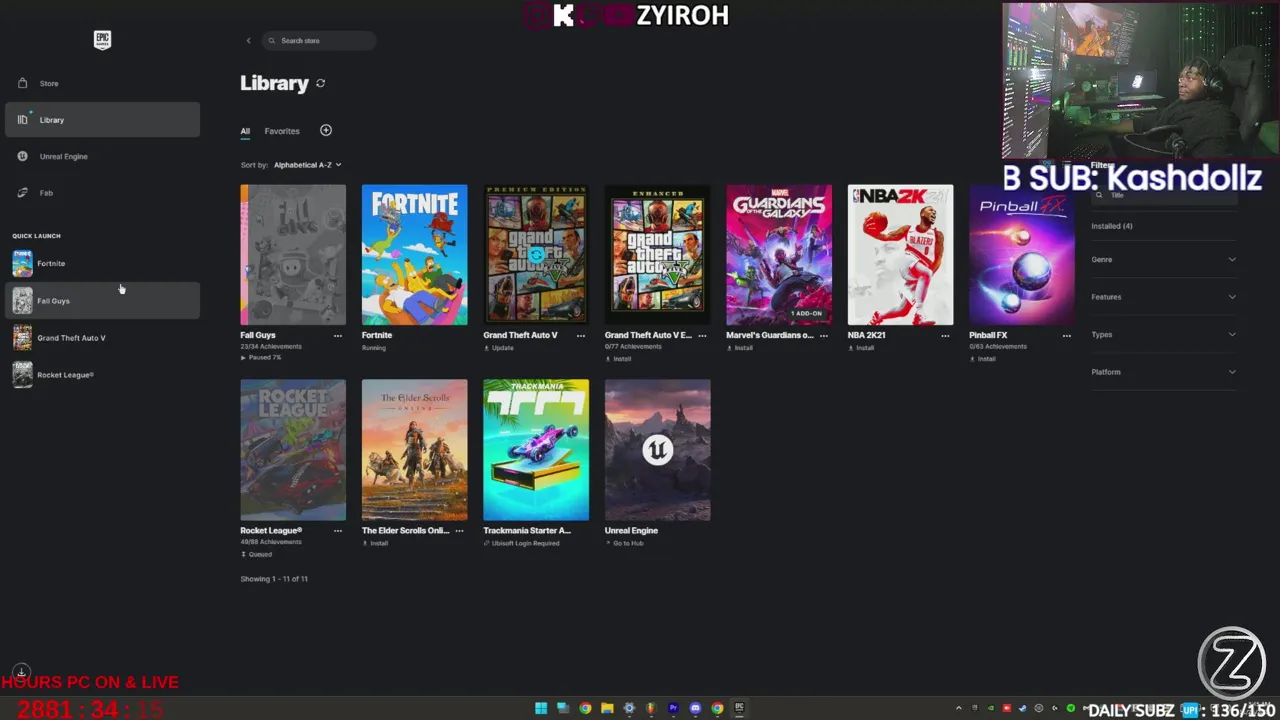Switch to the Favorites tab

(x=282, y=131)
